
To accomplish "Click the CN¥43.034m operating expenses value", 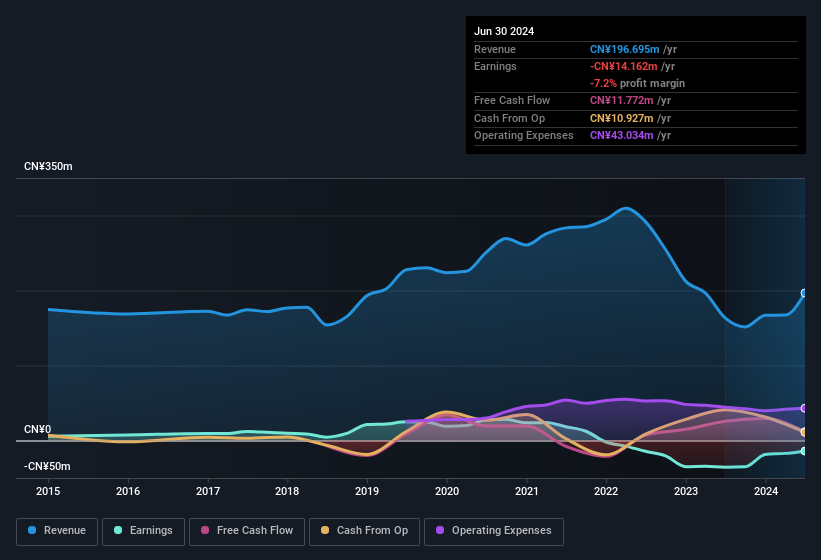I will [622, 136].
